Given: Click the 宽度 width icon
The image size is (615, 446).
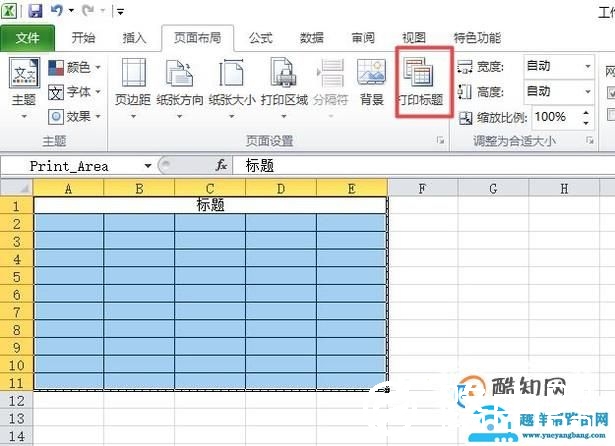Looking at the screenshot, I should 465,67.
